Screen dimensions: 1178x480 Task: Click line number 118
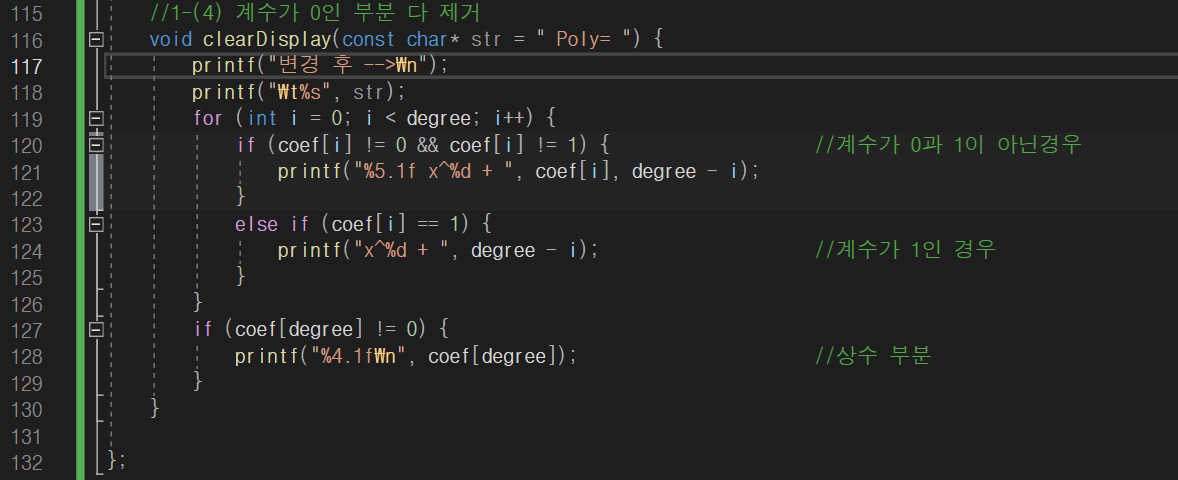tap(29, 92)
